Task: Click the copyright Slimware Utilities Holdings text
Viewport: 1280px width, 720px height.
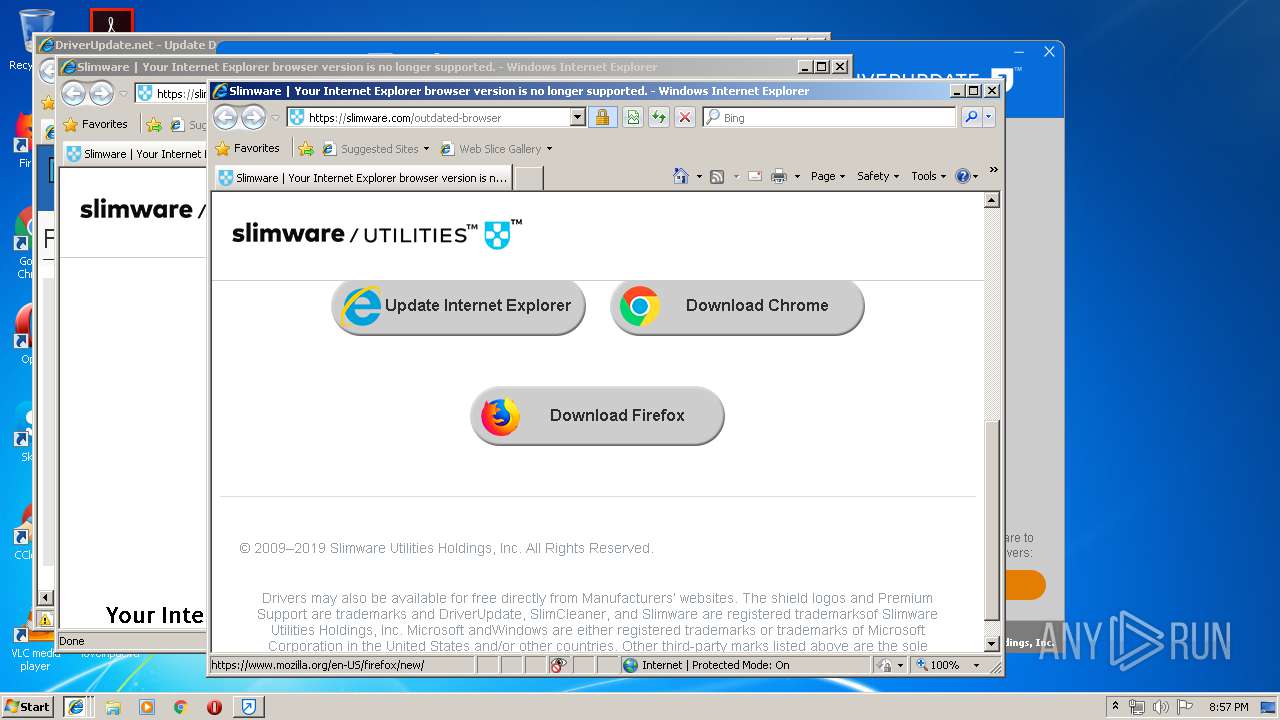Action: click(446, 548)
